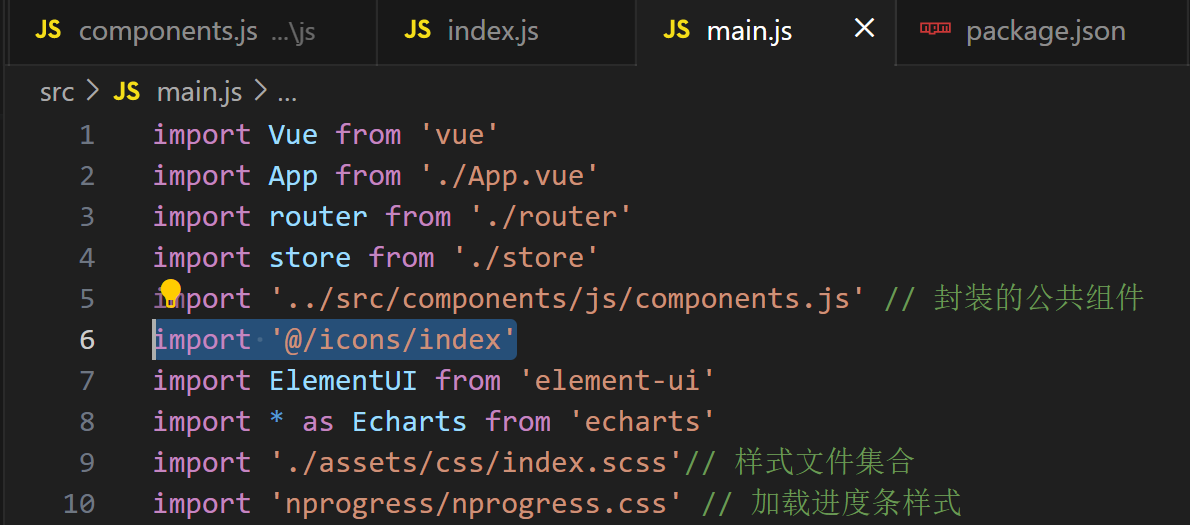Screen dimensions: 1190x525
Task: Click the lightbulb code action icon
Action: pyautogui.click(x=171, y=291)
